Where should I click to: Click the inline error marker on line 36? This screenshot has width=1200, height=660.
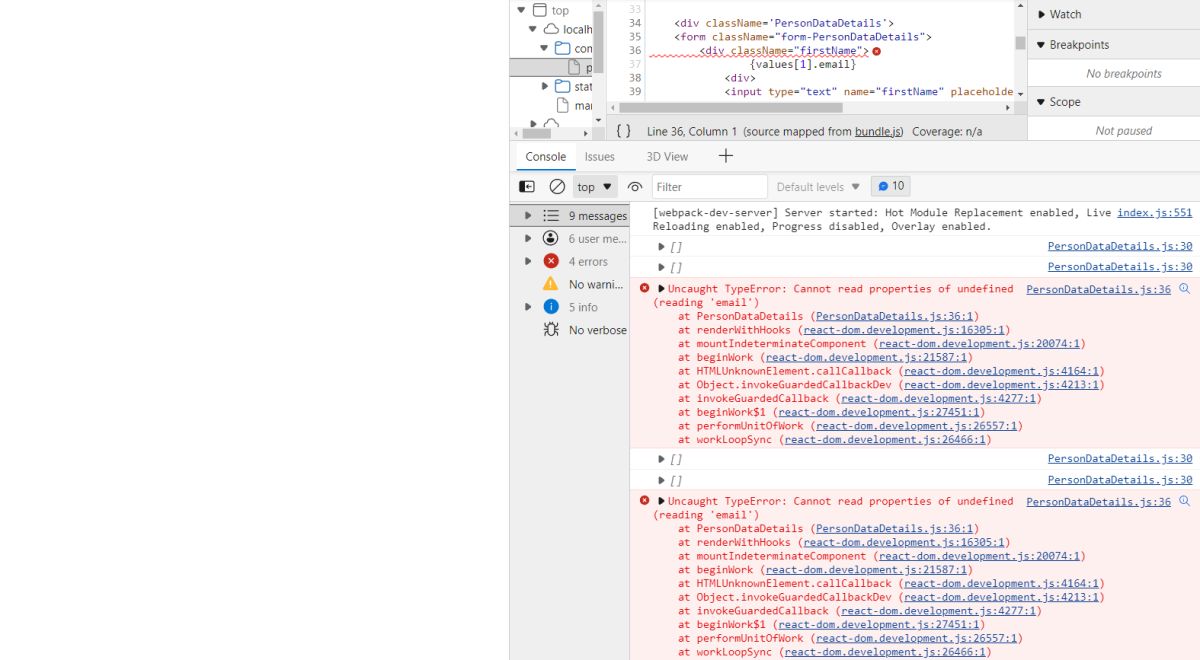pos(877,51)
